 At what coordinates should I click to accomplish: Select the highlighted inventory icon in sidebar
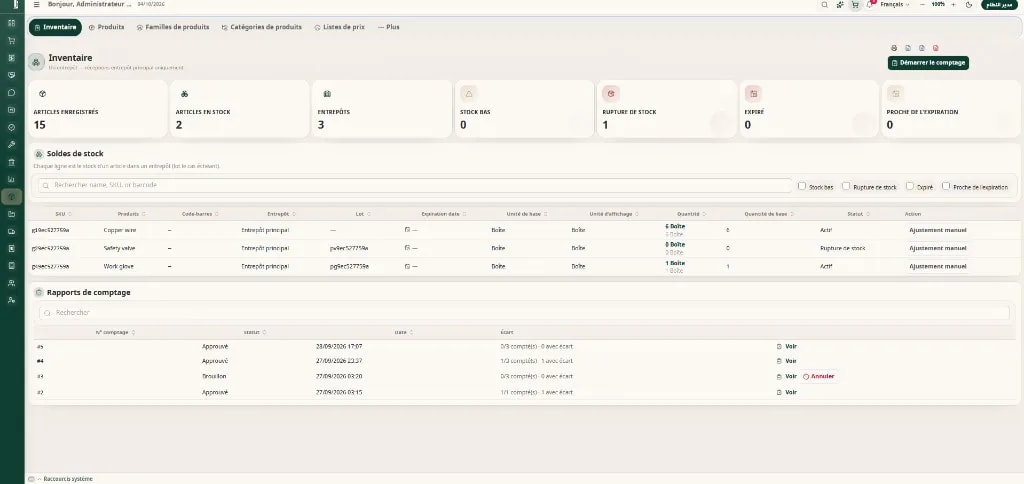click(x=11, y=197)
